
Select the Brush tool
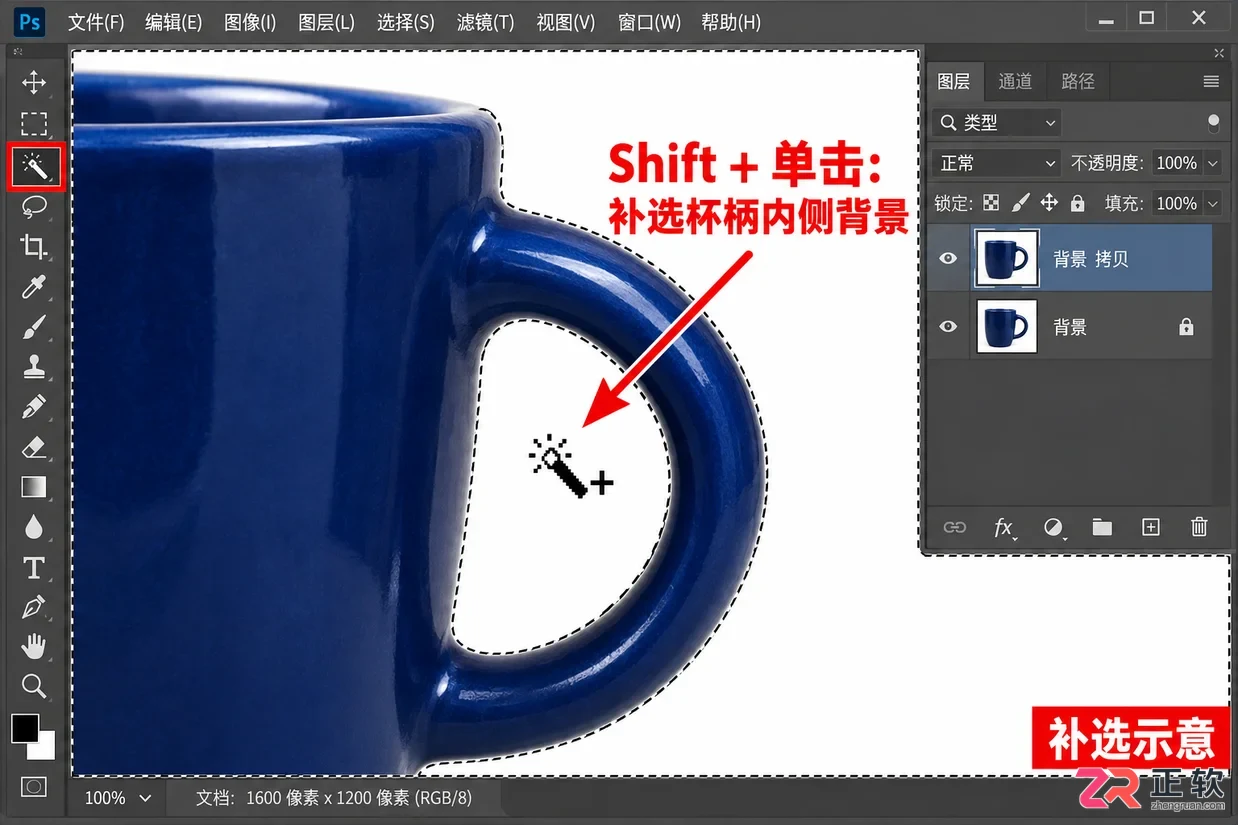[34, 327]
